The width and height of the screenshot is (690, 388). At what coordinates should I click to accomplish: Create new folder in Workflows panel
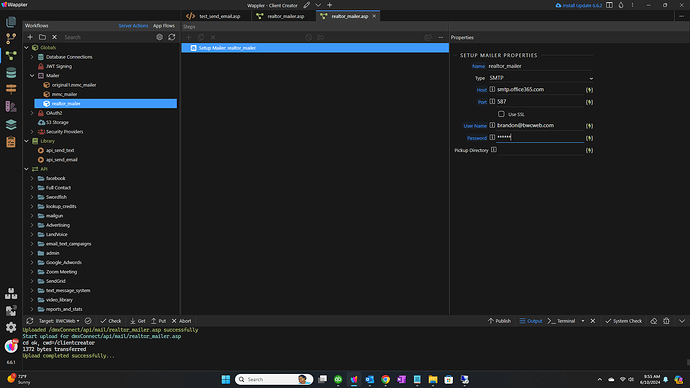click(x=42, y=37)
